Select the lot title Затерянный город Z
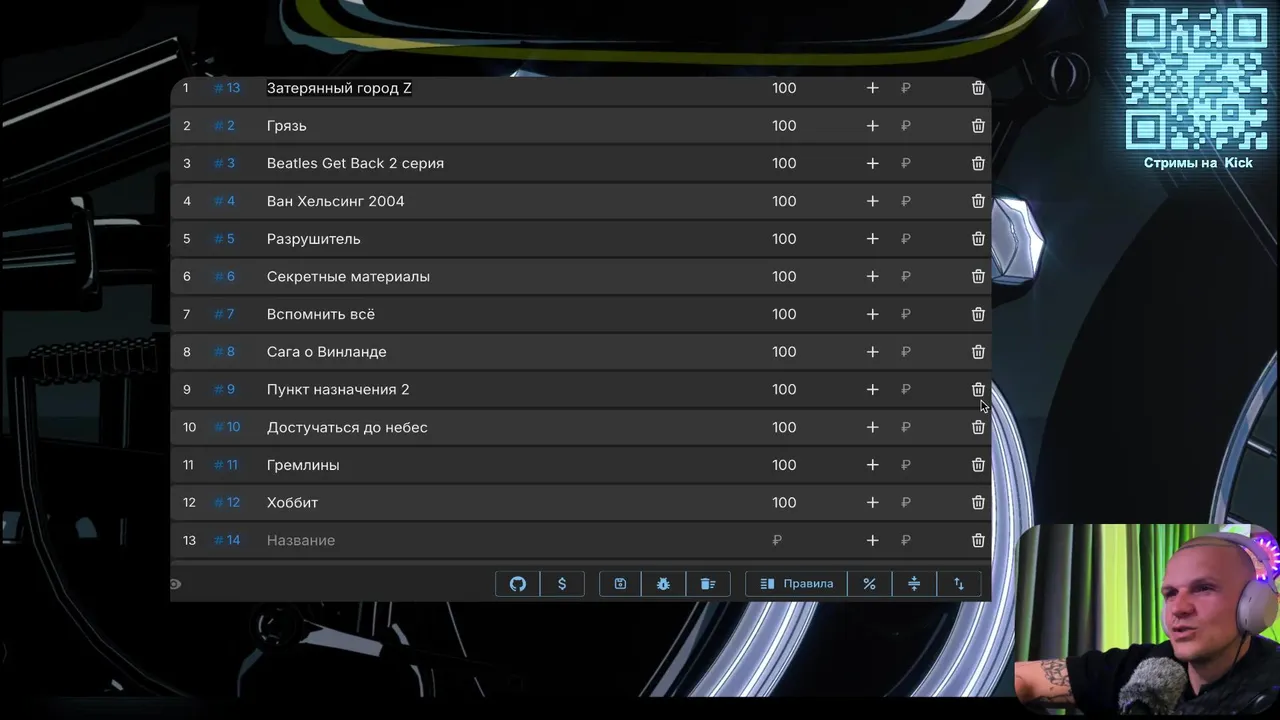The width and height of the screenshot is (1280, 720). tap(339, 88)
